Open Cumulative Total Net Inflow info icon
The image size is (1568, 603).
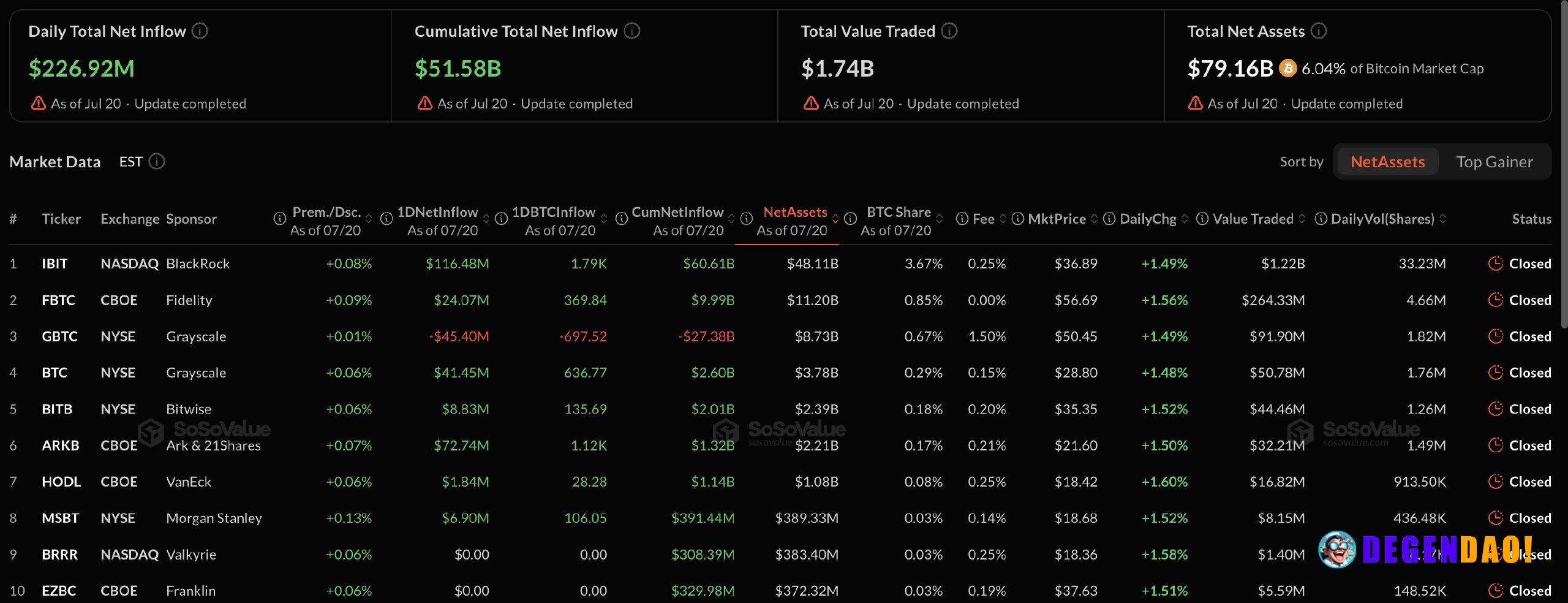pyautogui.click(x=632, y=31)
